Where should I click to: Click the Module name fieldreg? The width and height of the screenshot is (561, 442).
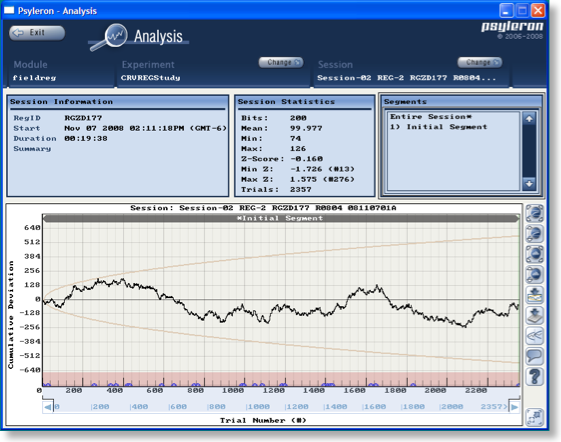34,78
